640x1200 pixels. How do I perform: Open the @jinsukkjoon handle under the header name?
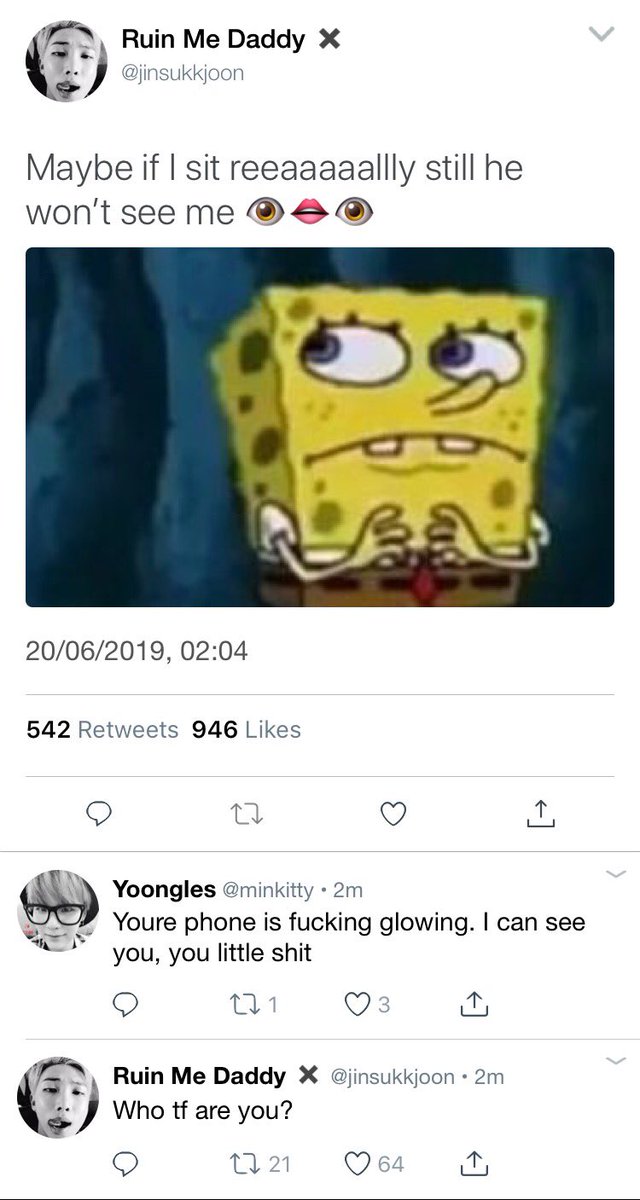[x=182, y=73]
